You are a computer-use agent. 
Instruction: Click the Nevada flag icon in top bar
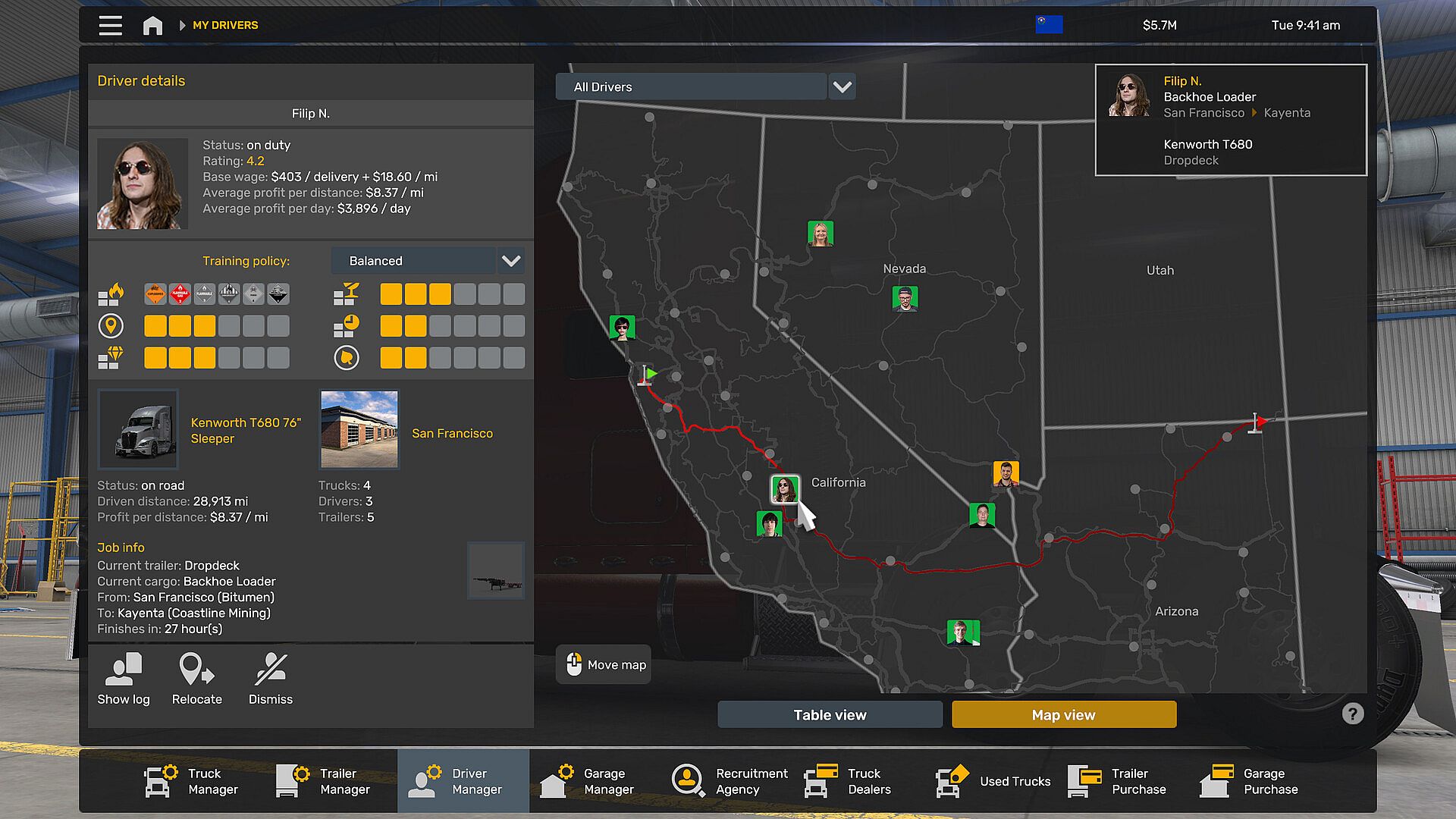[1049, 25]
